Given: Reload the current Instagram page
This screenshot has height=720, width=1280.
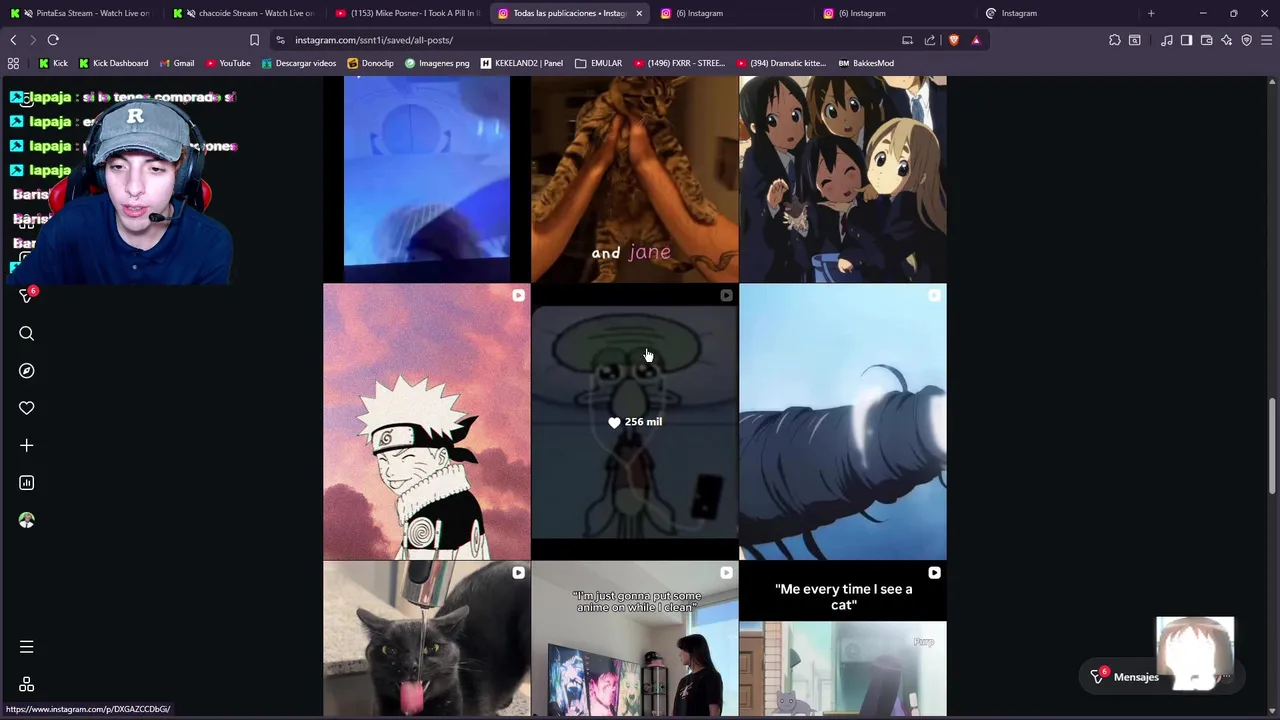Looking at the screenshot, I should pyautogui.click(x=53, y=40).
